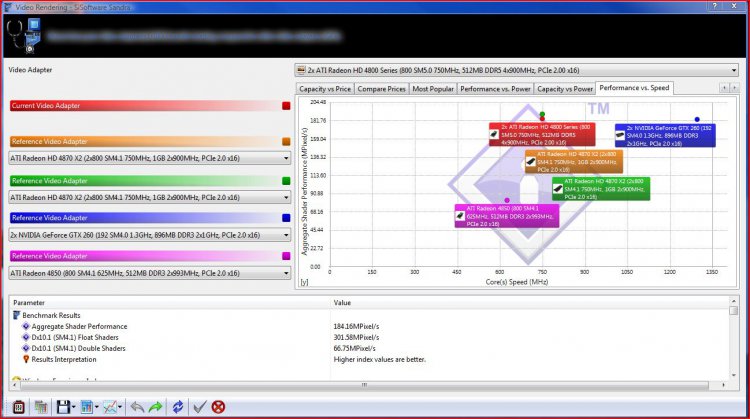This screenshot has height=419, width=750.
Task: Click the orange ATI Radeon HD 4870 X2 chart label
Action: tap(574, 162)
